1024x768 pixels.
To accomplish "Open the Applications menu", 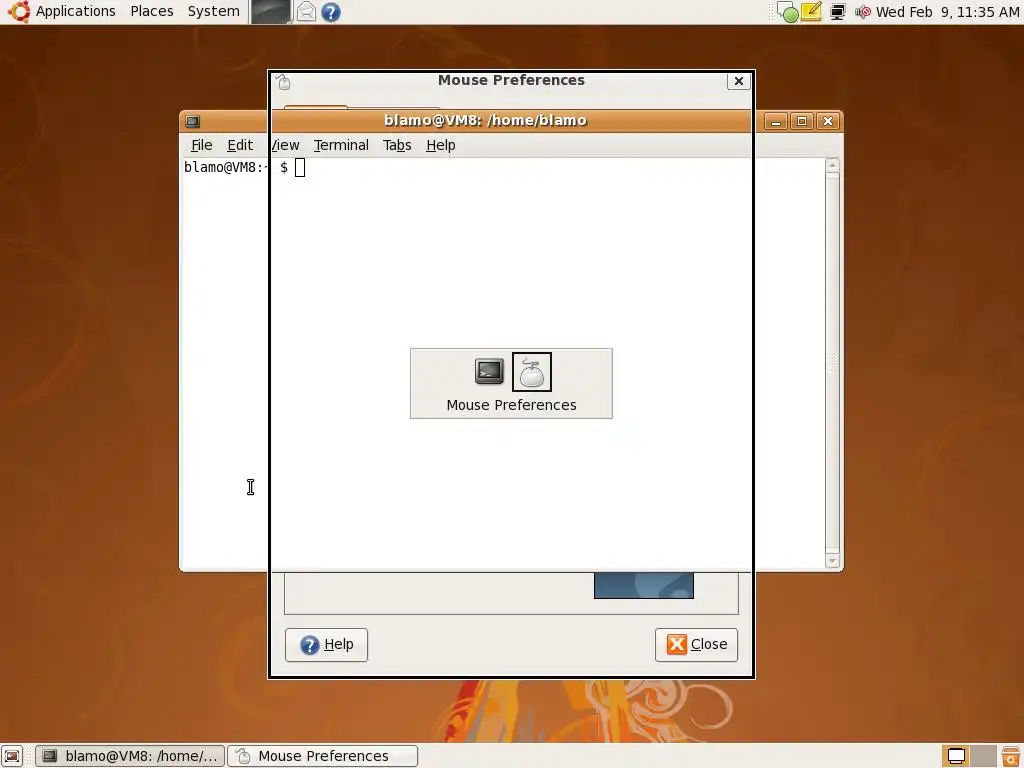I will (x=75, y=11).
